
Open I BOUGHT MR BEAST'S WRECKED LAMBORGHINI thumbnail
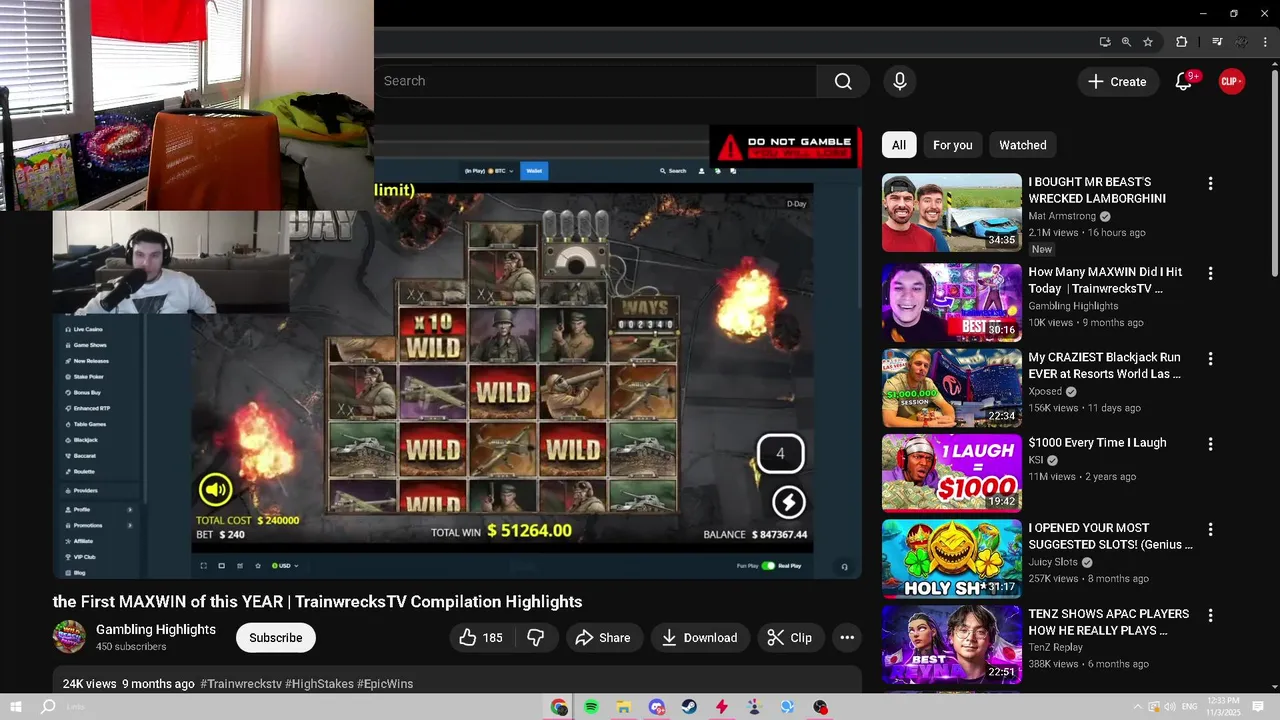[951, 213]
